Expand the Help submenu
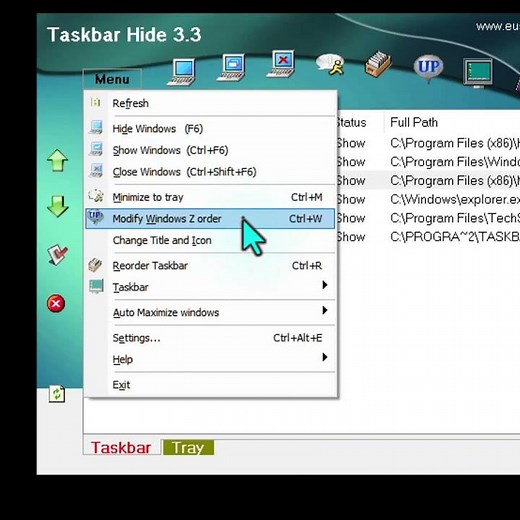The image size is (520, 520). point(211,359)
